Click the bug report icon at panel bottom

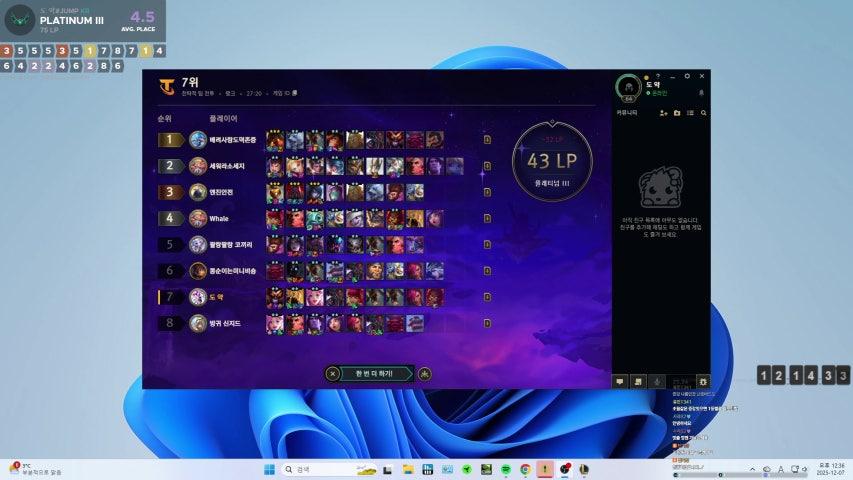pos(702,381)
